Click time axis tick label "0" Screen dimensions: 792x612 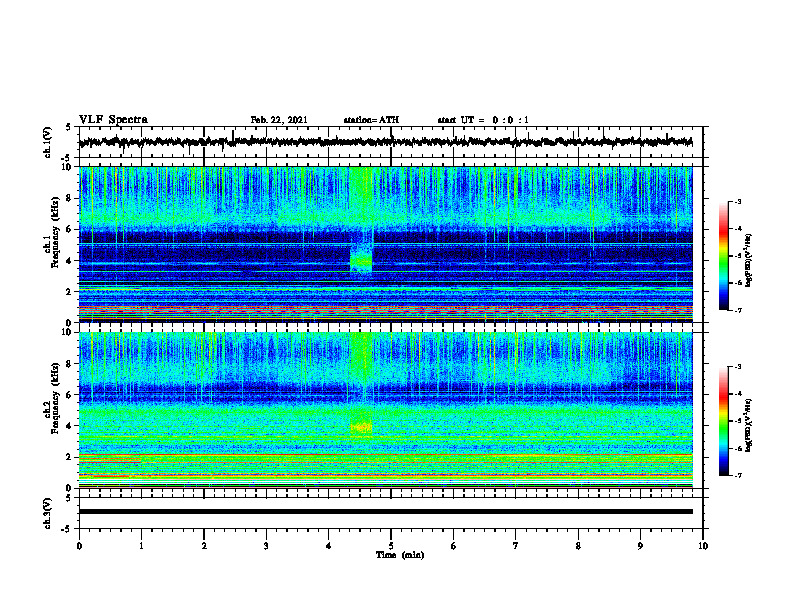(79, 546)
